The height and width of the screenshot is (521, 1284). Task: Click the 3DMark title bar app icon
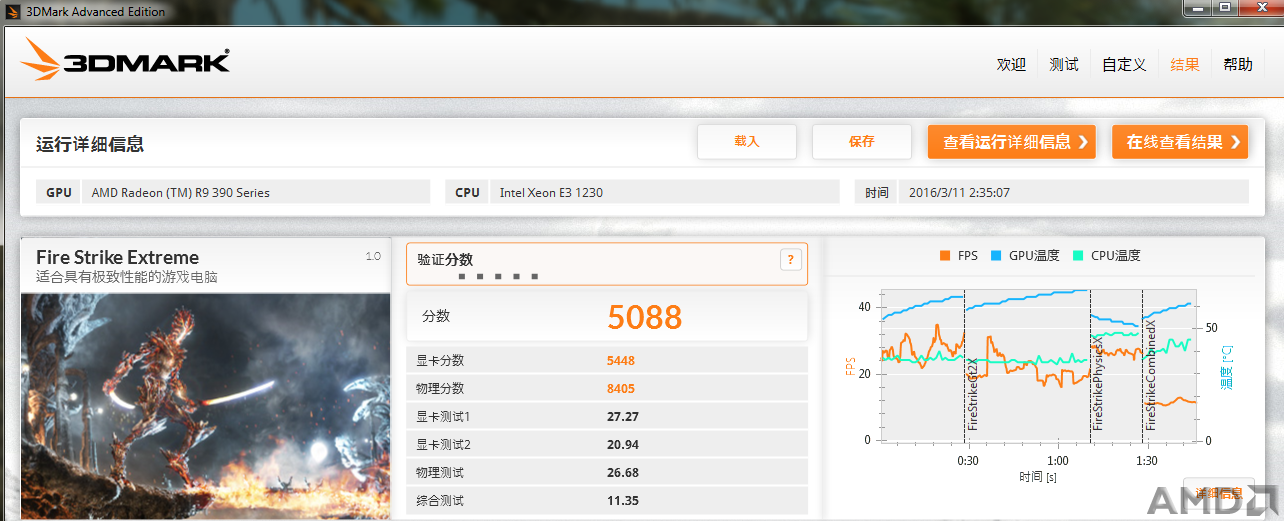[11, 11]
